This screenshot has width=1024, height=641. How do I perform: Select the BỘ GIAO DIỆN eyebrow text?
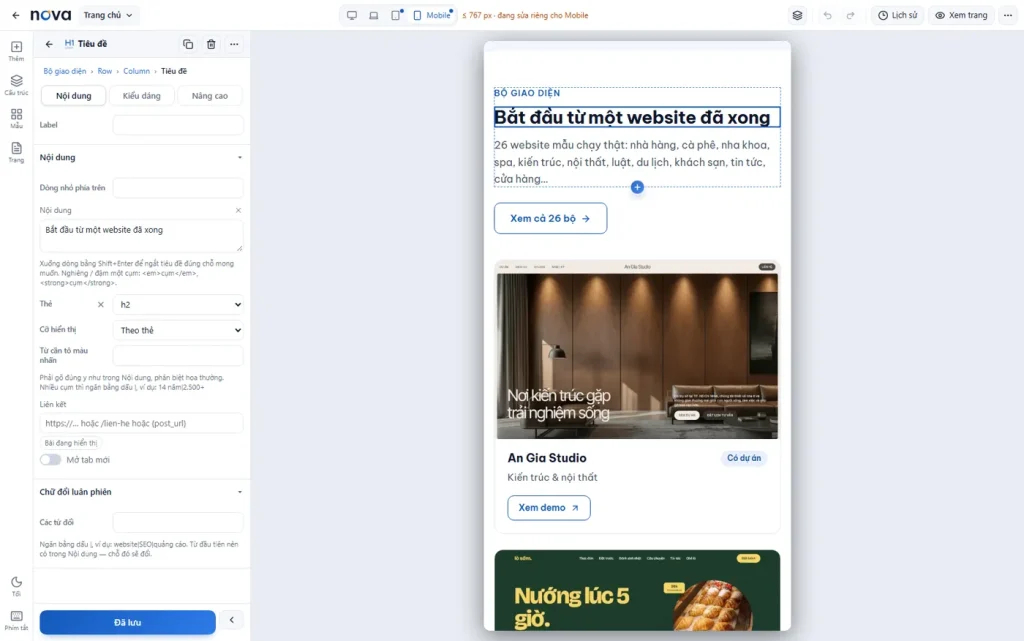pos(527,93)
